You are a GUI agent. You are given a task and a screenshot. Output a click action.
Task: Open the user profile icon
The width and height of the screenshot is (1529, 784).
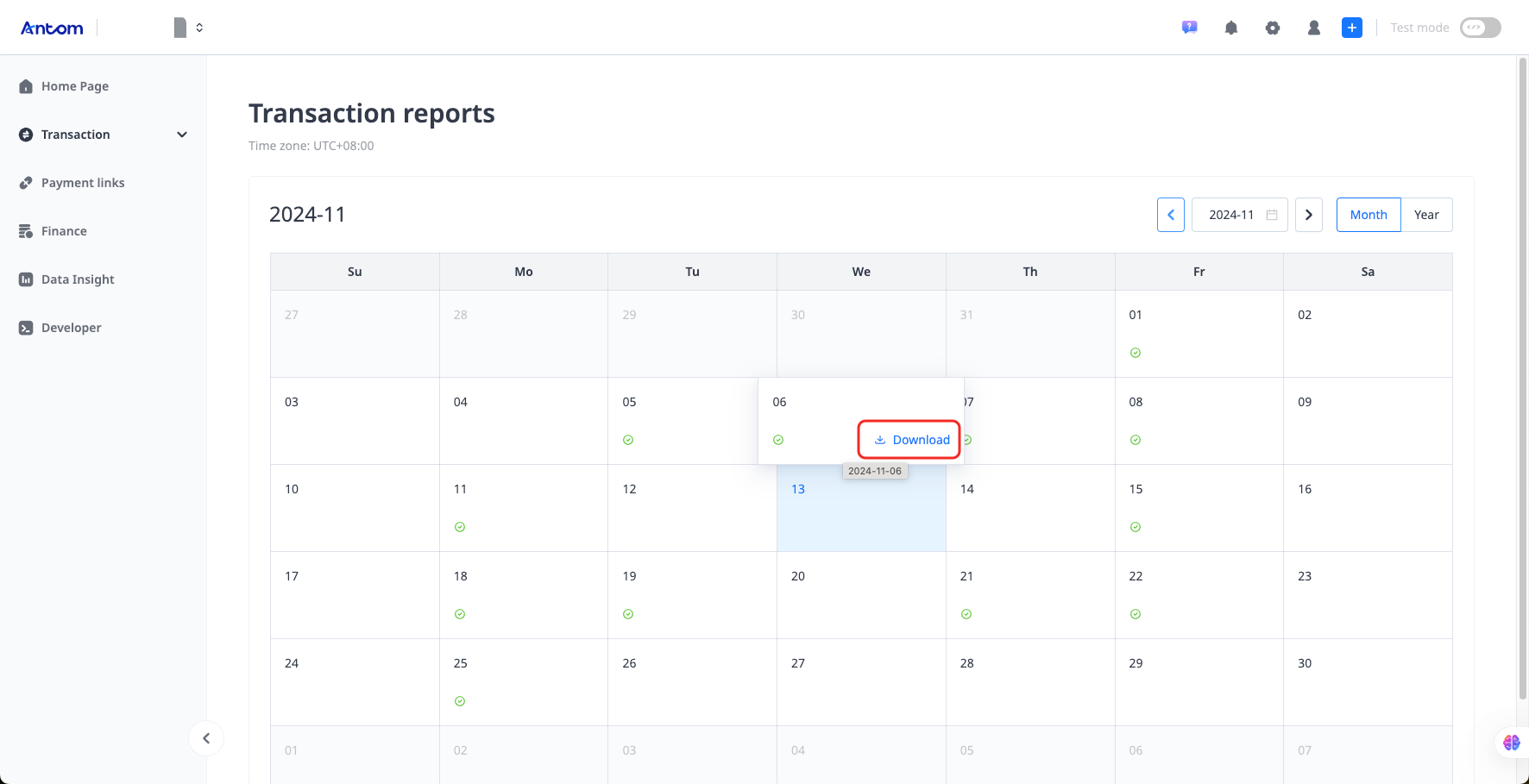(1314, 28)
